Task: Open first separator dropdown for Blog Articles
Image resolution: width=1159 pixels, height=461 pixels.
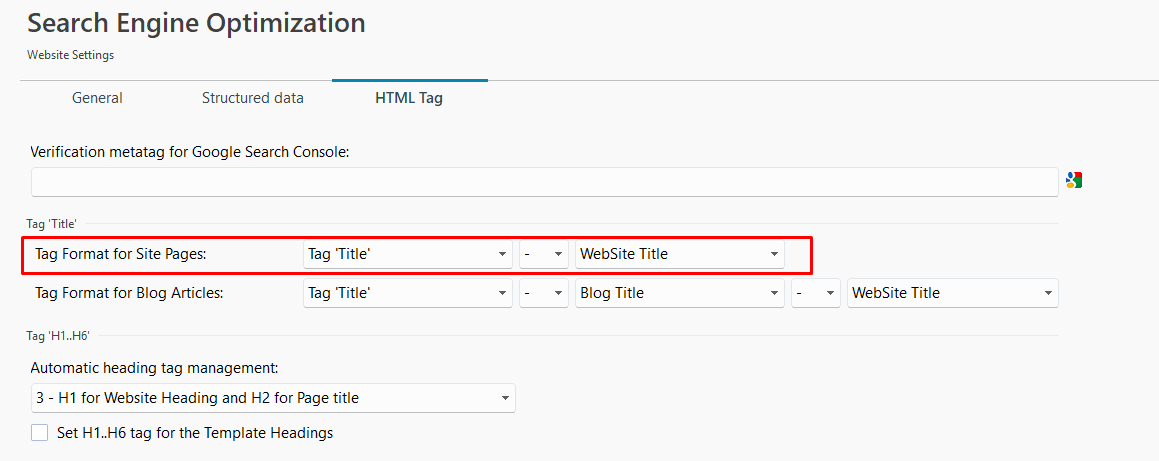Action: (544, 293)
